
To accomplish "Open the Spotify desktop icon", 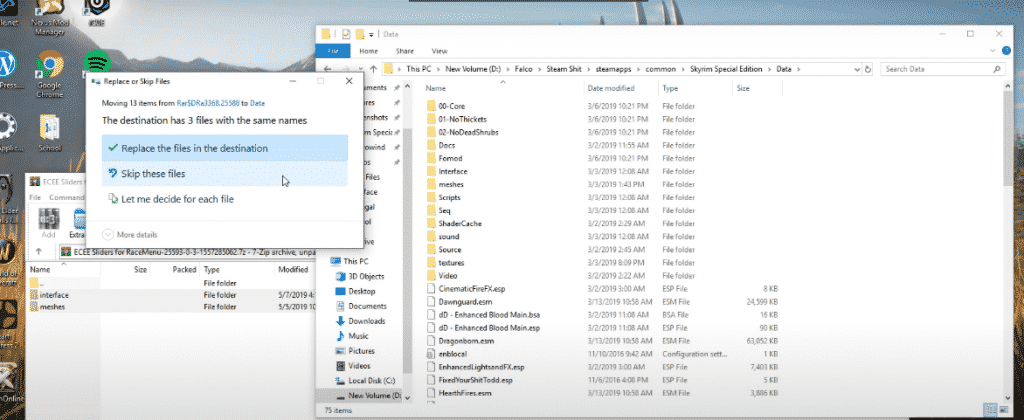I will coord(97,63).
